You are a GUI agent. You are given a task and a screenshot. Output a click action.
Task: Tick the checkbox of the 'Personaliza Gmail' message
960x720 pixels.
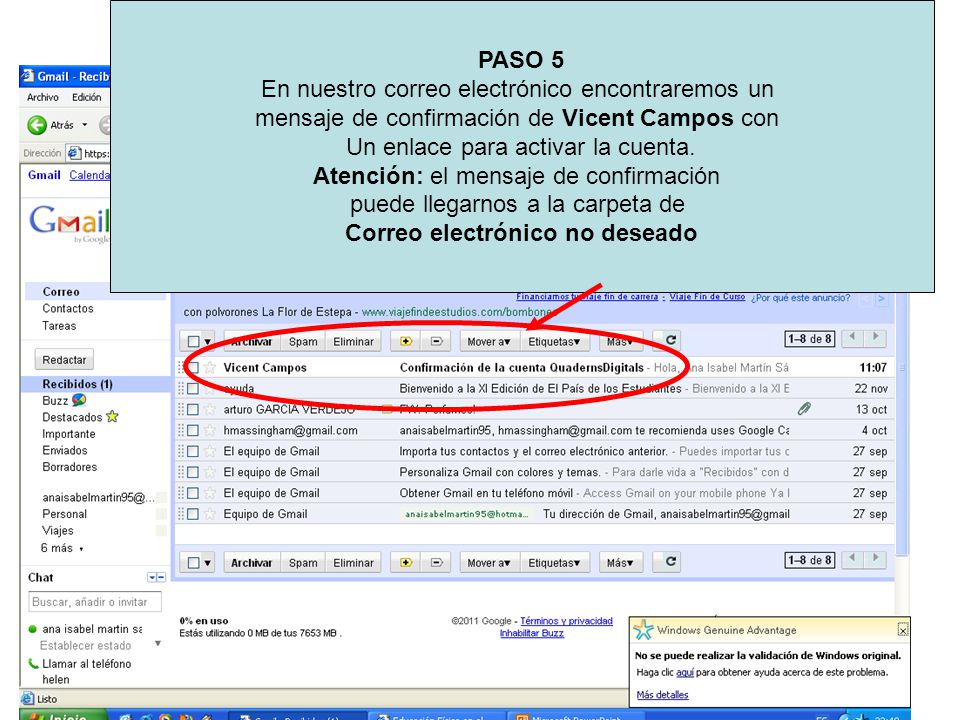click(193, 472)
